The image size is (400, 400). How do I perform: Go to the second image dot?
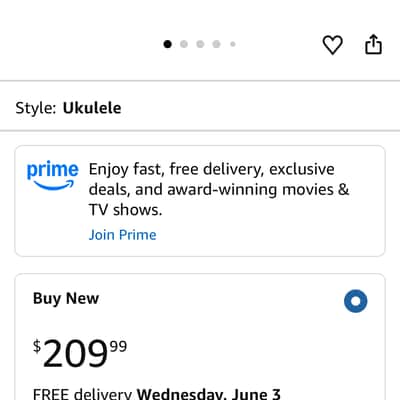click(x=184, y=44)
